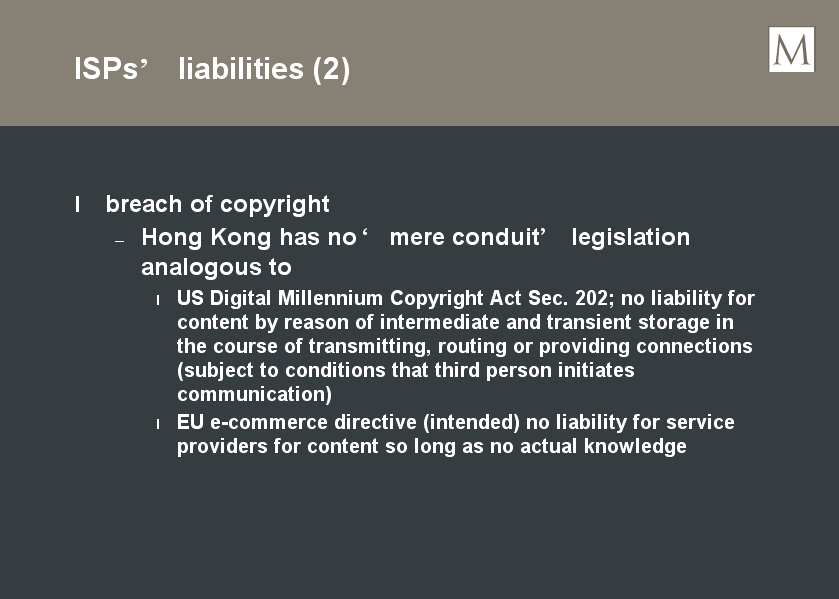The width and height of the screenshot is (839, 599).
Task: Click the word "(intended)"
Action: [x=471, y=422]
